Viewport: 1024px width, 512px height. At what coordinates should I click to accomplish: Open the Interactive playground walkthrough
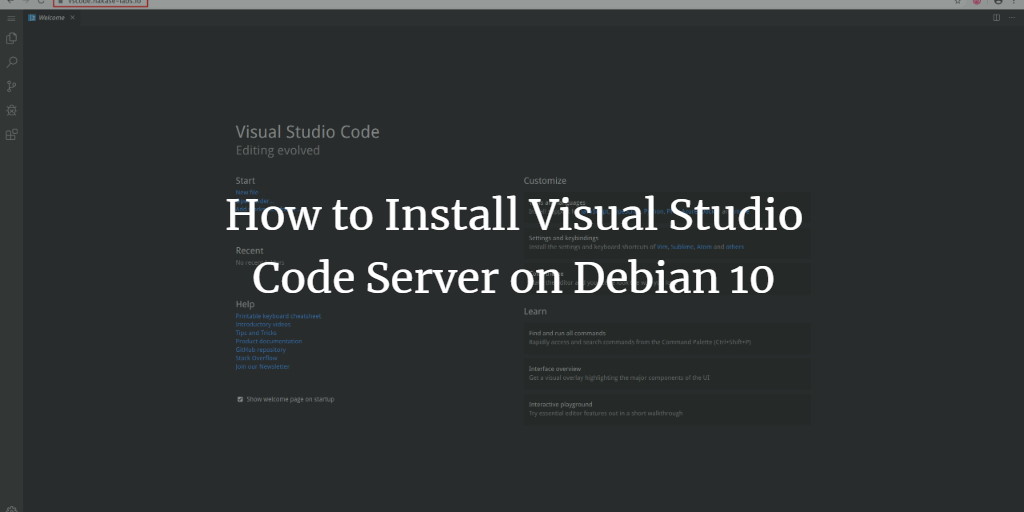667,409
